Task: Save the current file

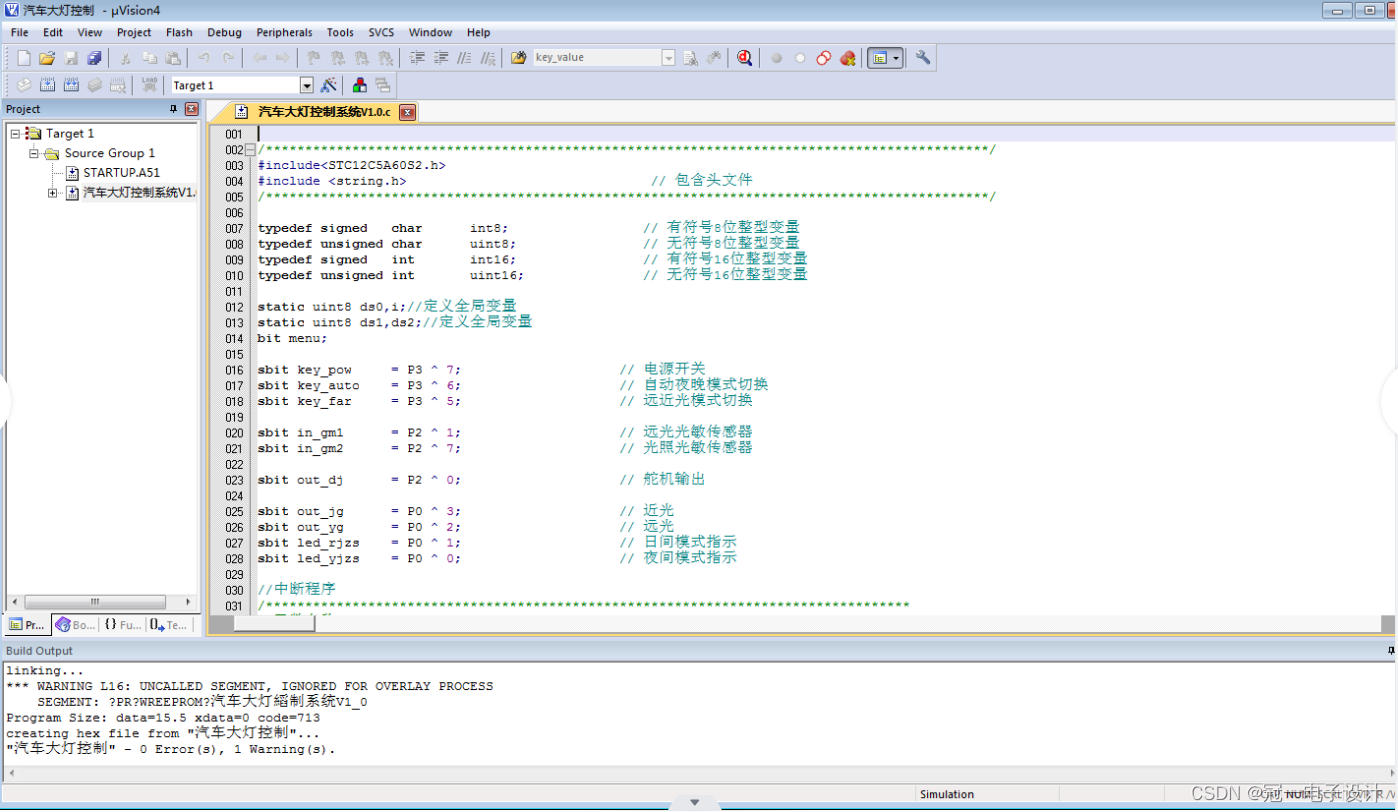Action: click(x=71, y=58)
